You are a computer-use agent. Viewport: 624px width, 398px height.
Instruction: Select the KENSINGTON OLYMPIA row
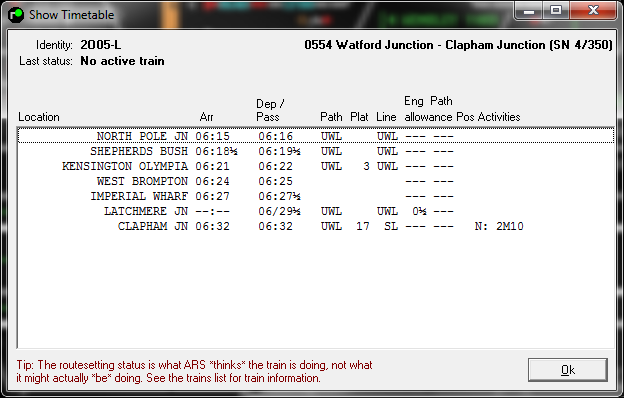[x=316, y=166]
